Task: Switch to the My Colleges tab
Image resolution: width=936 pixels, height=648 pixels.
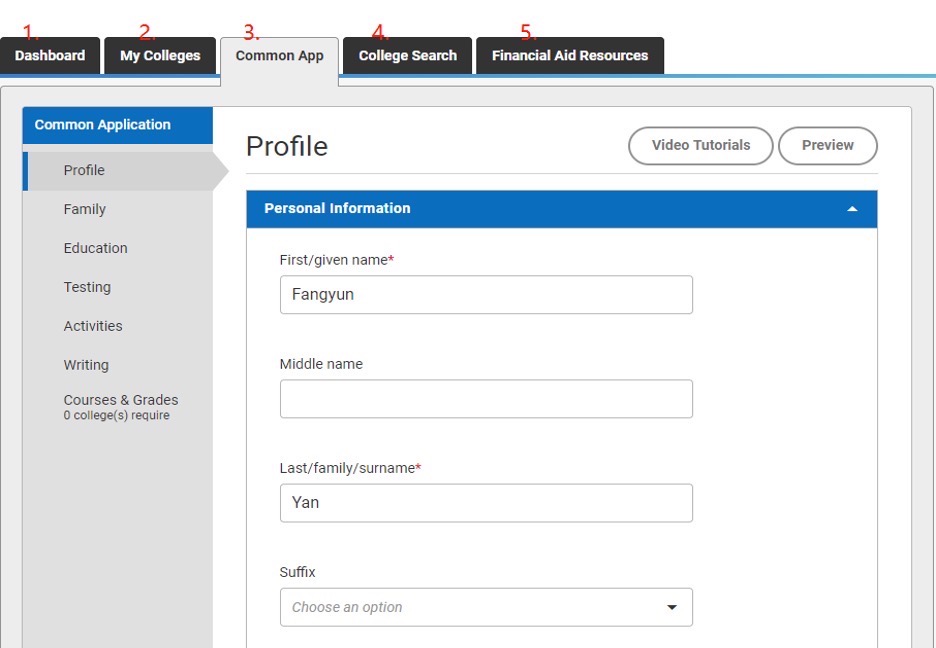Action: [x=160, y=56]
